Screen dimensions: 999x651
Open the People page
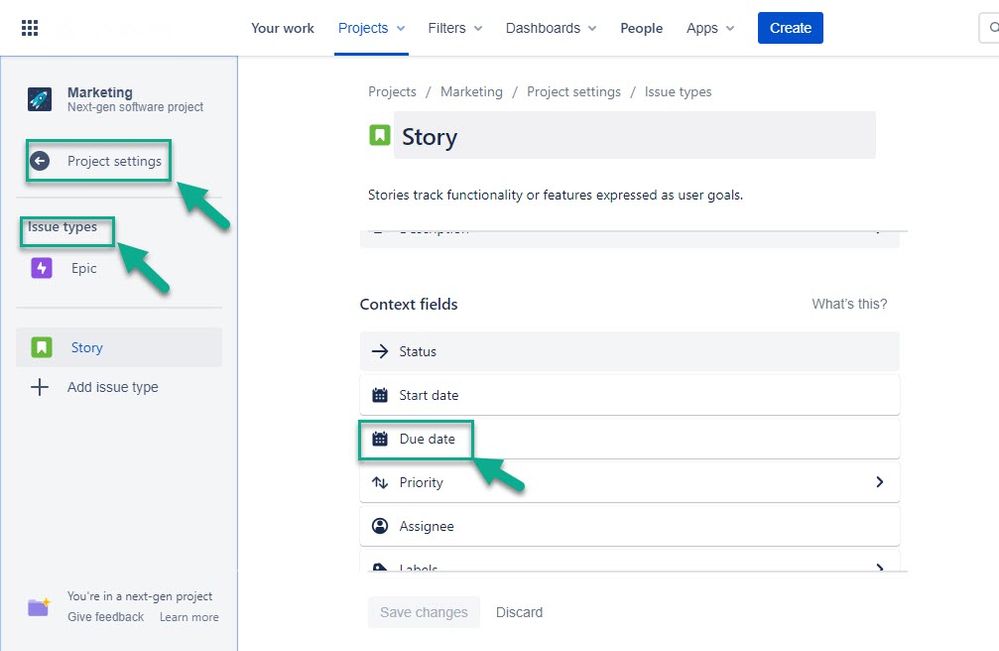coord(642,28)
